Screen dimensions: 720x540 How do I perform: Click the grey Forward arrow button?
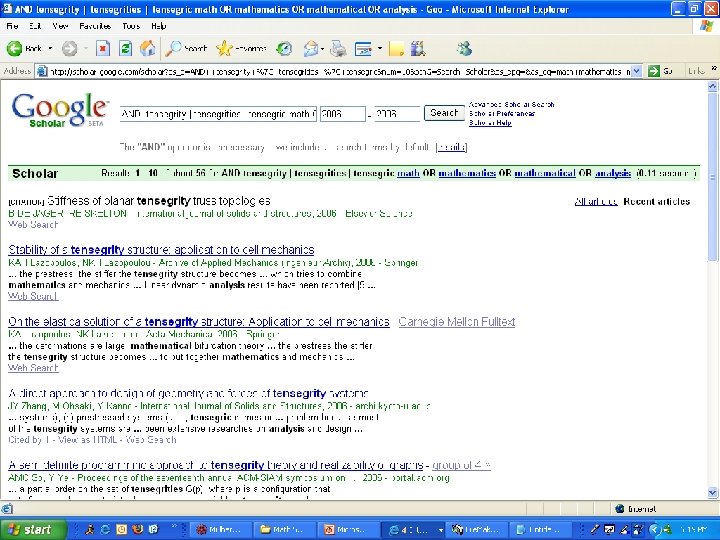70,48
